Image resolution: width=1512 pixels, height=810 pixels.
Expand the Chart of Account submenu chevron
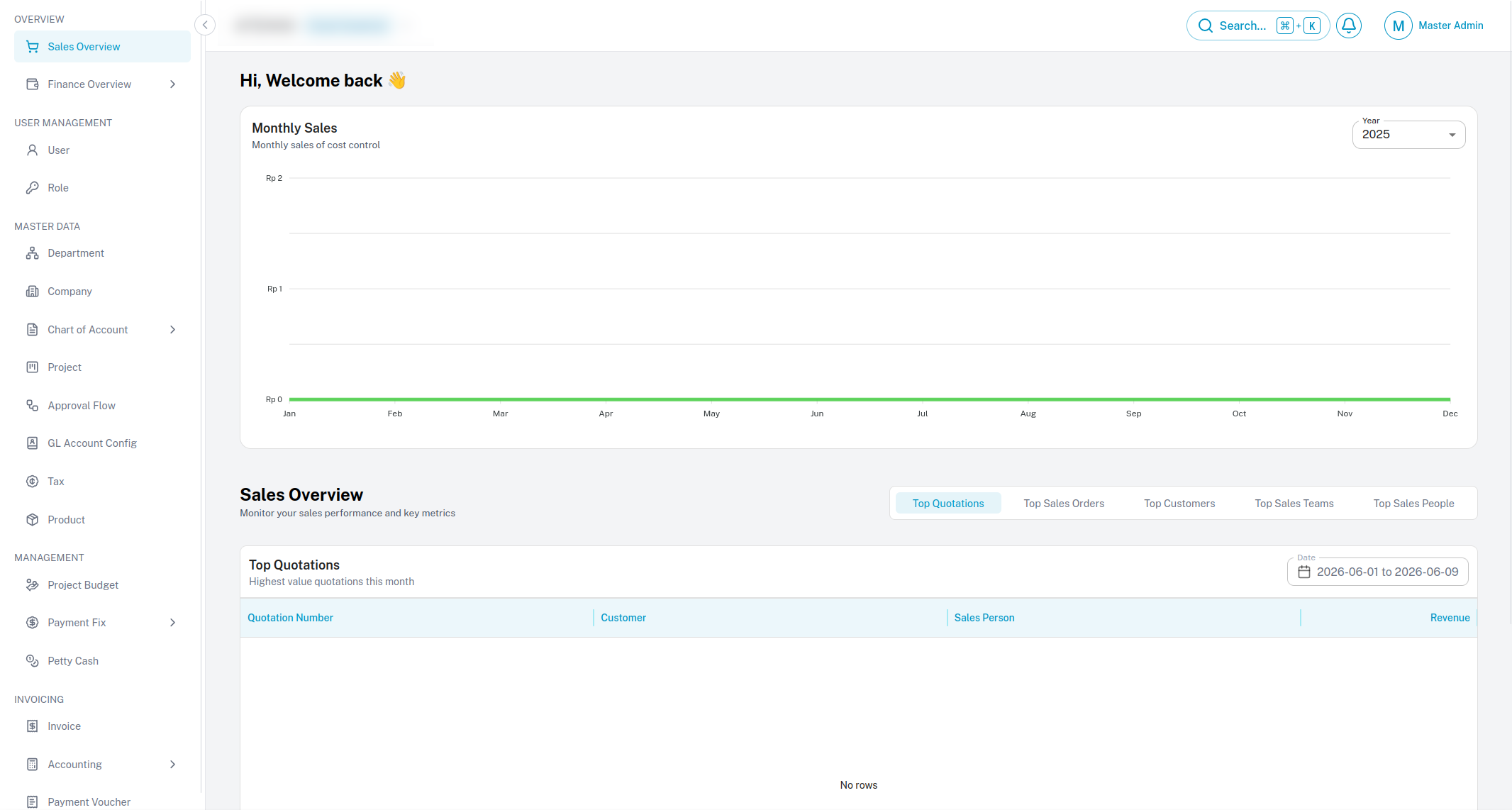coord(173,330)
